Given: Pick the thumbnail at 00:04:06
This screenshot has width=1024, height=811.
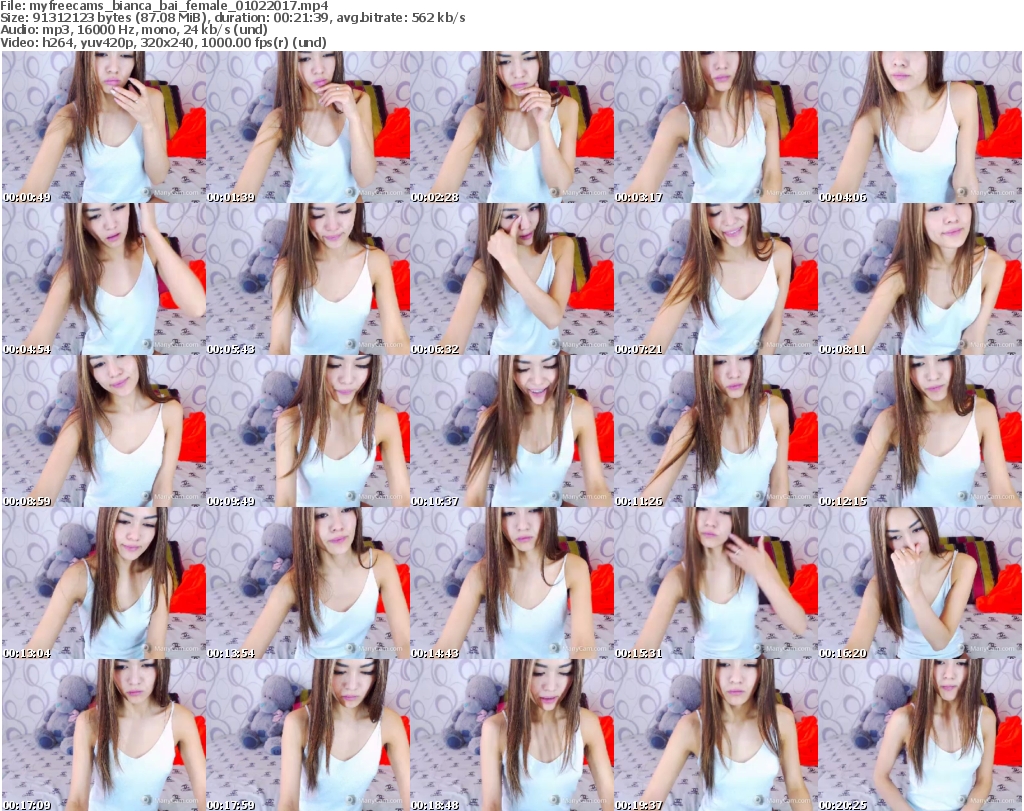Looking at the screenshot, I should pyautogui.click(x=920, y=127).
